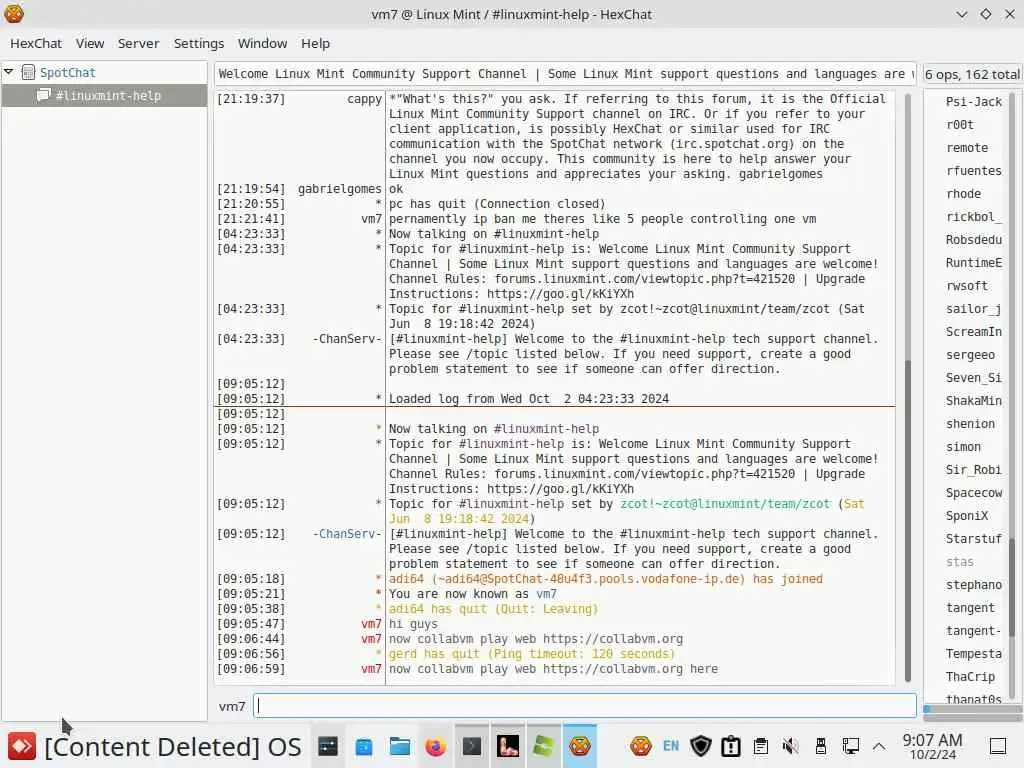Open the network connection tray icon
Image resolution: width=1024 pixels, height=768 pixels.
click(x=851, y=746)
